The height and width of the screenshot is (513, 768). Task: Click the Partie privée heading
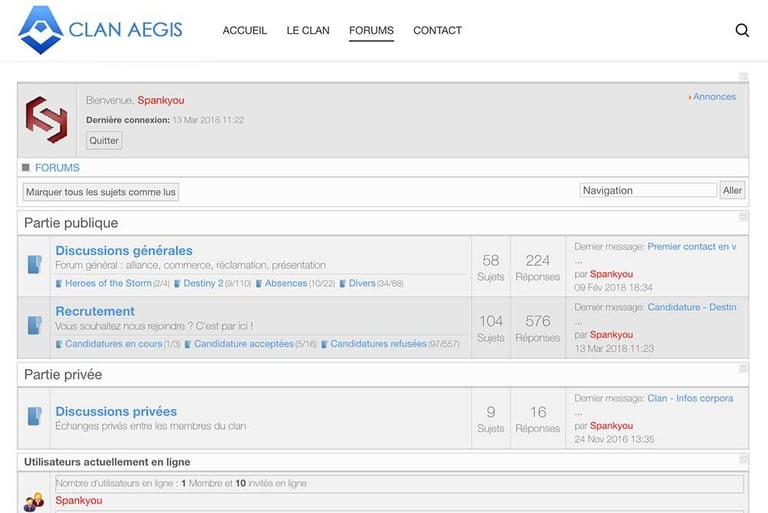(63, 374)
